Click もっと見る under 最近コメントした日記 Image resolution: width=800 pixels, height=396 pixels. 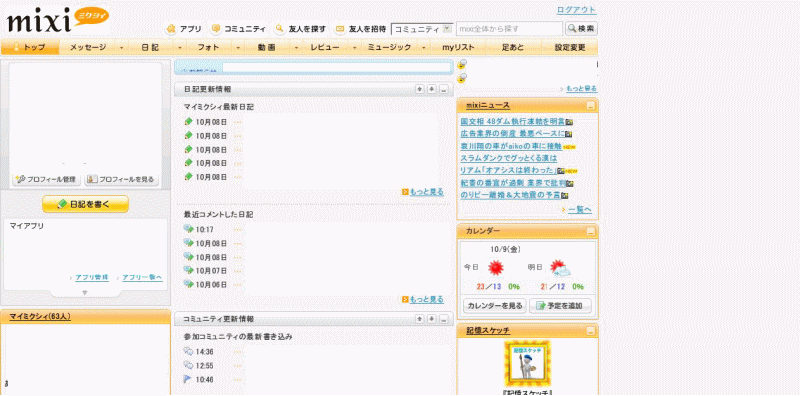[427, 300]
